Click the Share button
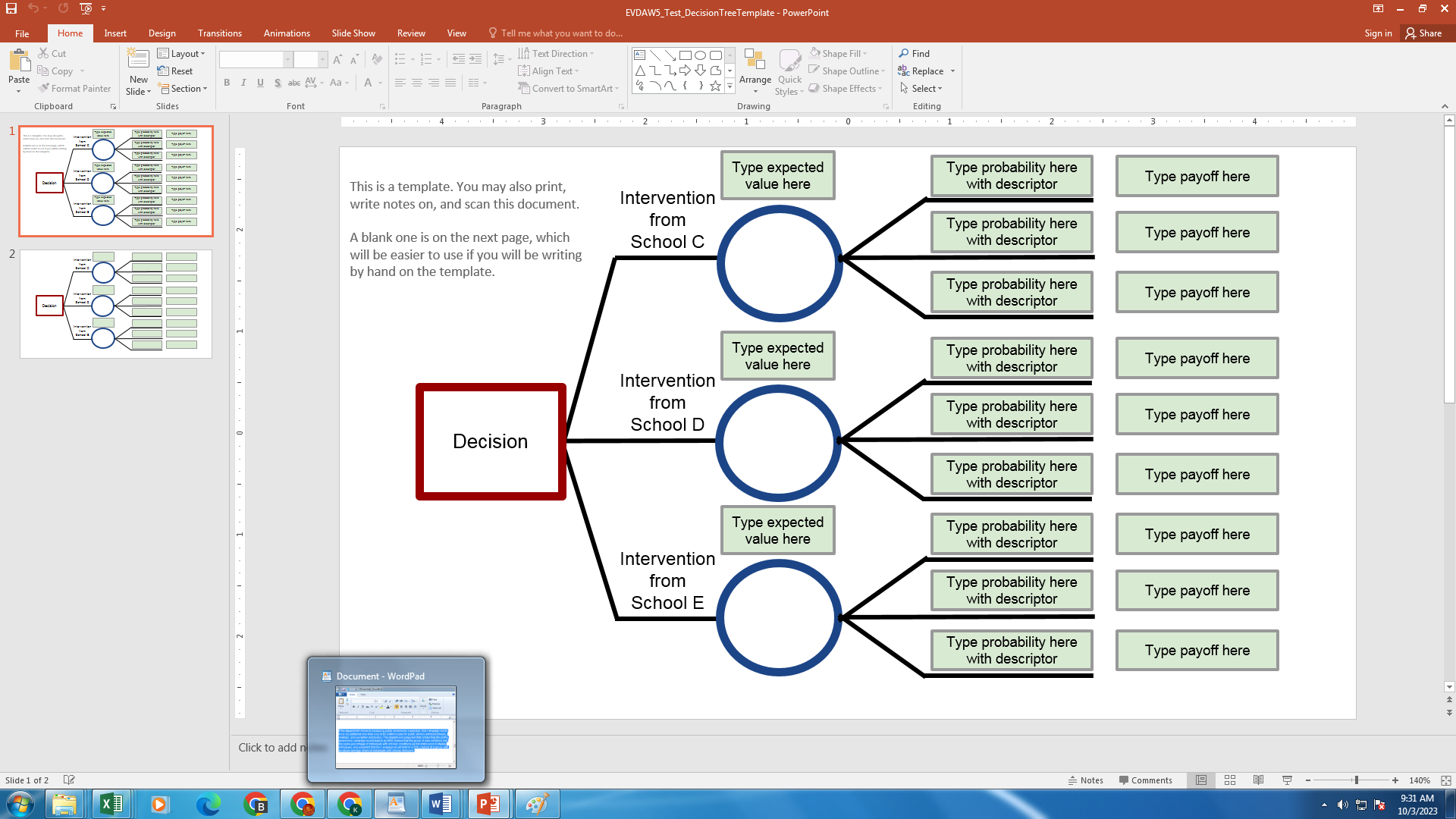The height and width of the screenshot is (819, 1456). tap(1423, 33)
